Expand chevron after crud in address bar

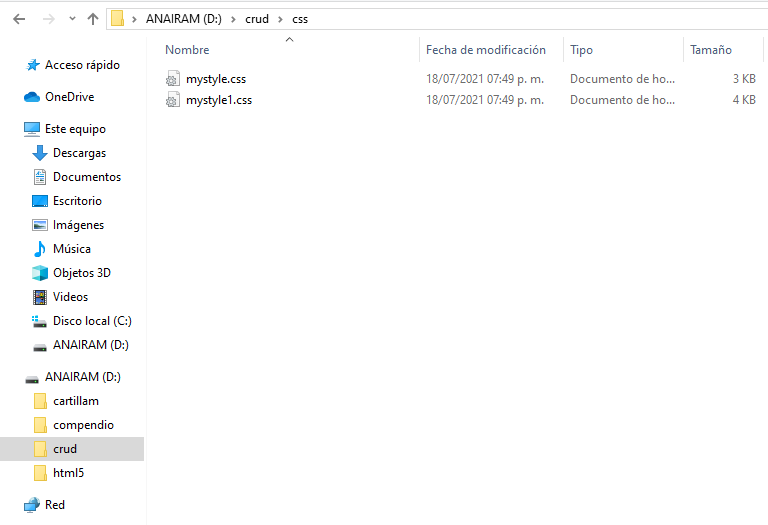click(281, 19)
